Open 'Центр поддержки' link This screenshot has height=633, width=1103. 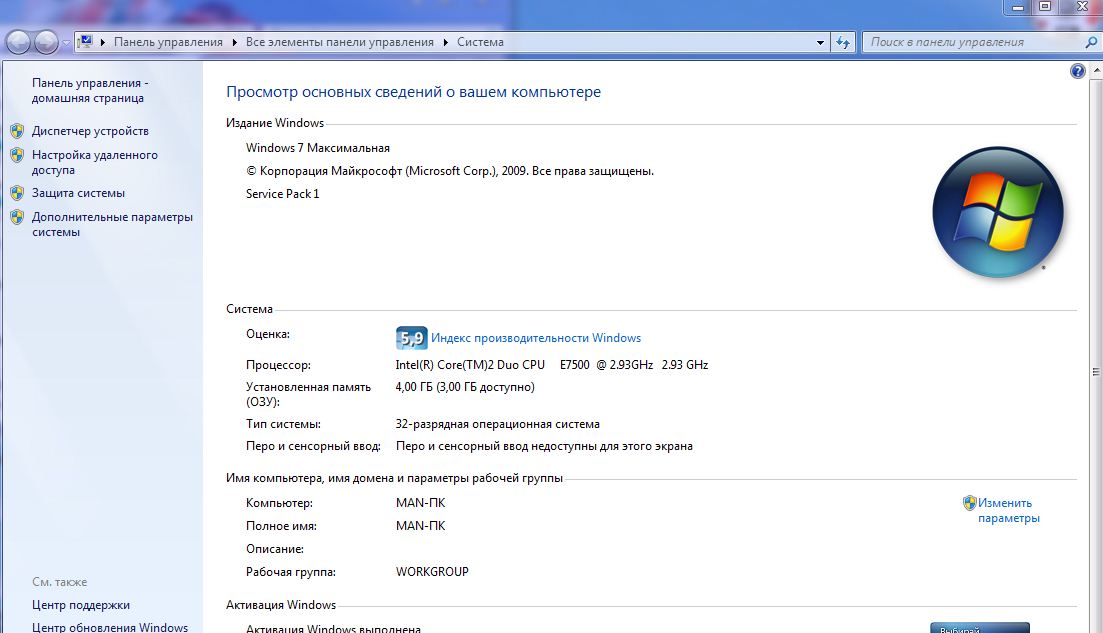pos(81,605)
